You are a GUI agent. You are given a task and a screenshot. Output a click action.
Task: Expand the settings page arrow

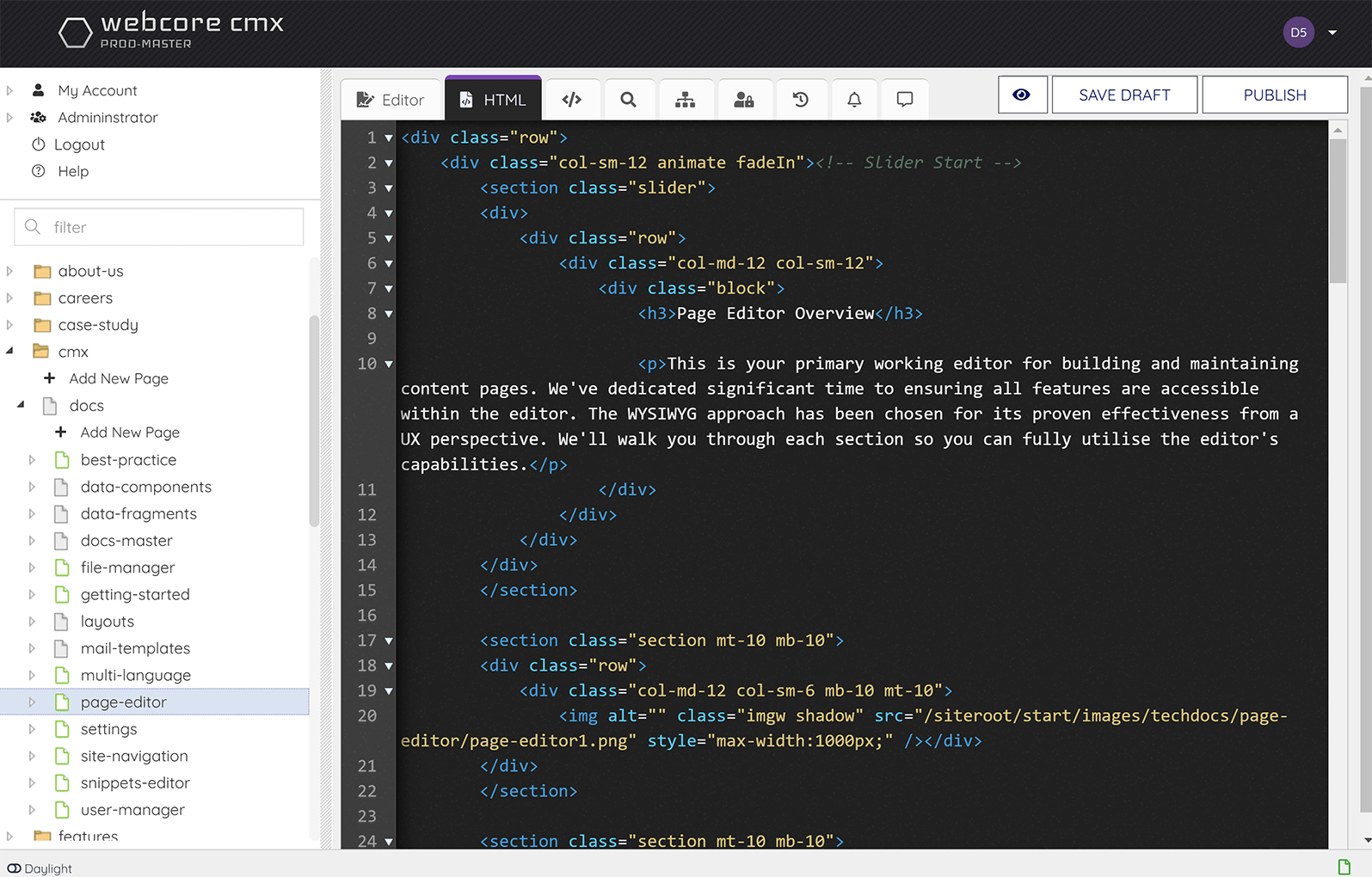[32, 729]
